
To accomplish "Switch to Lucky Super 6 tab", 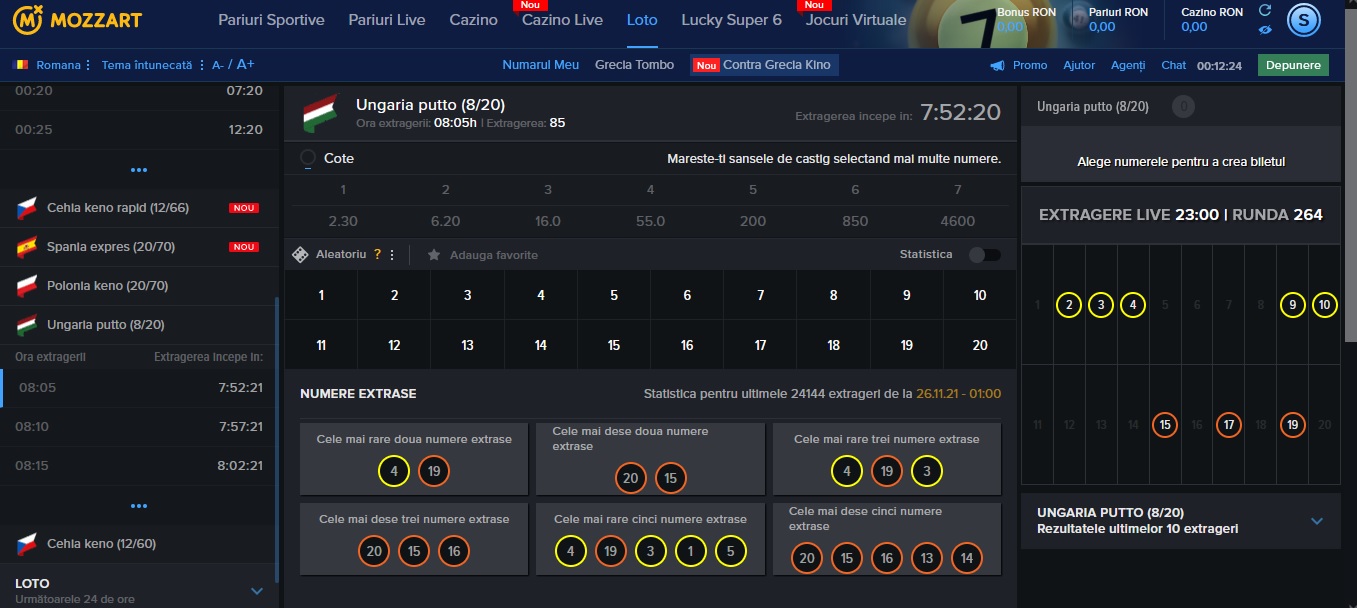I will click(732, 20).
